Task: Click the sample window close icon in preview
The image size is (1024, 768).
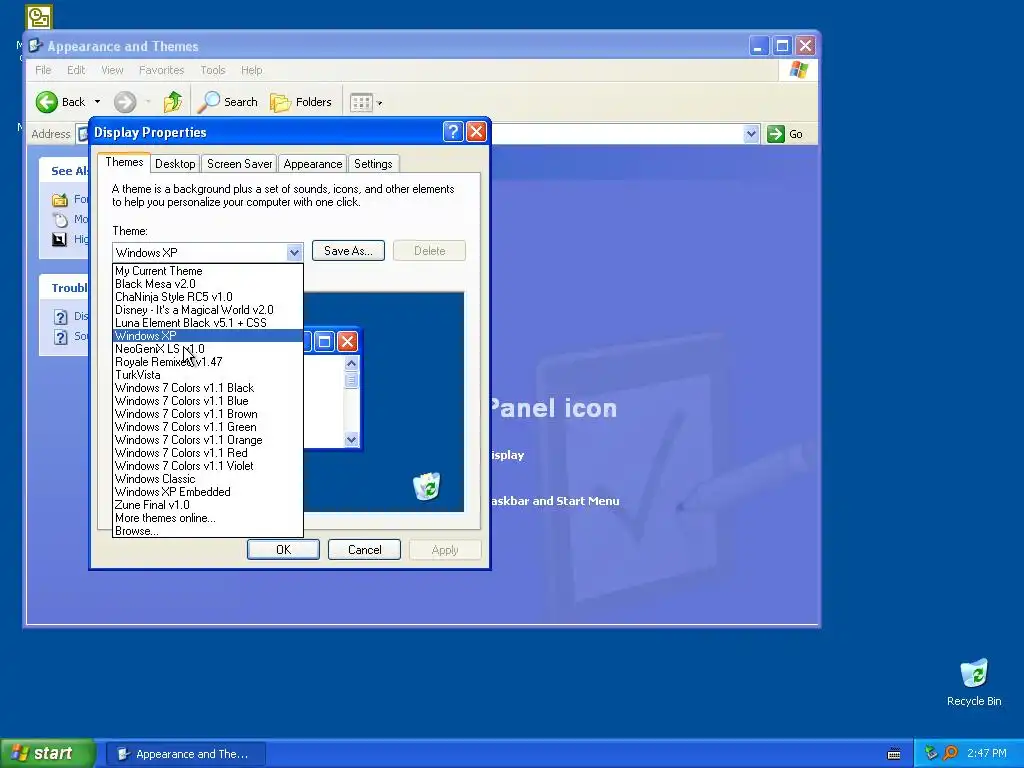Action: pos(347,342)
